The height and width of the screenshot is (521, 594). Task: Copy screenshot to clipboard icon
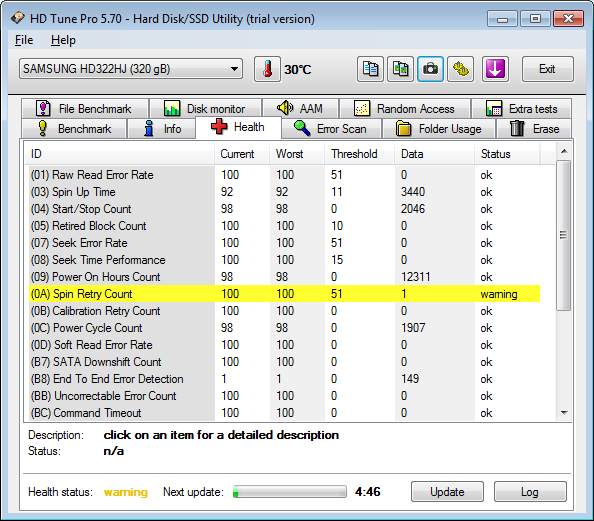tap(400, 69)
